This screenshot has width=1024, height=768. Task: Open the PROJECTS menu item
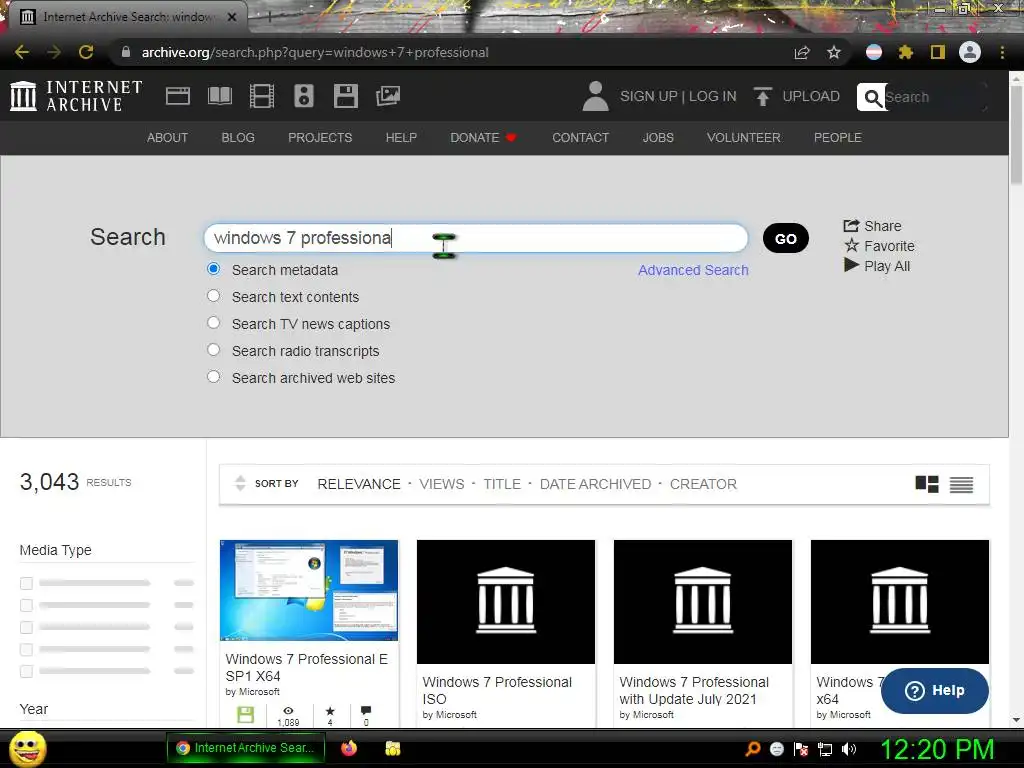click(x=320, y=138)
